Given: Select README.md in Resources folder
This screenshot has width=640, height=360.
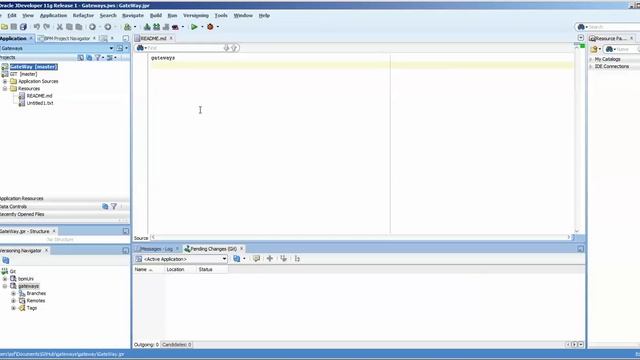Looking at the screenshot, I should click(x=39, y=96).
